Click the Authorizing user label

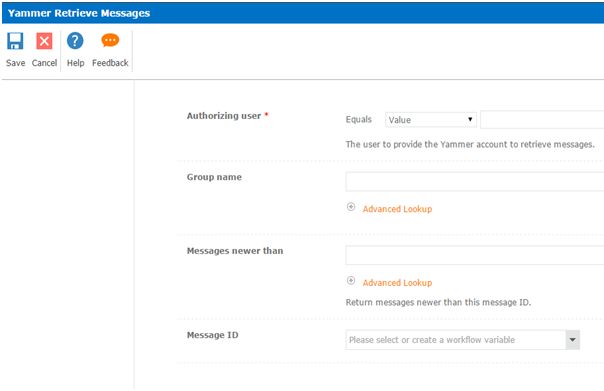224,116
